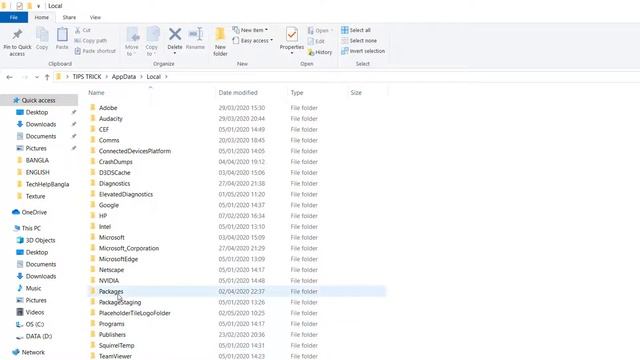Select the PlaceholderTileLogoFolder folder
This screenshot has width=640, height=360.
[x=135, y=313]
